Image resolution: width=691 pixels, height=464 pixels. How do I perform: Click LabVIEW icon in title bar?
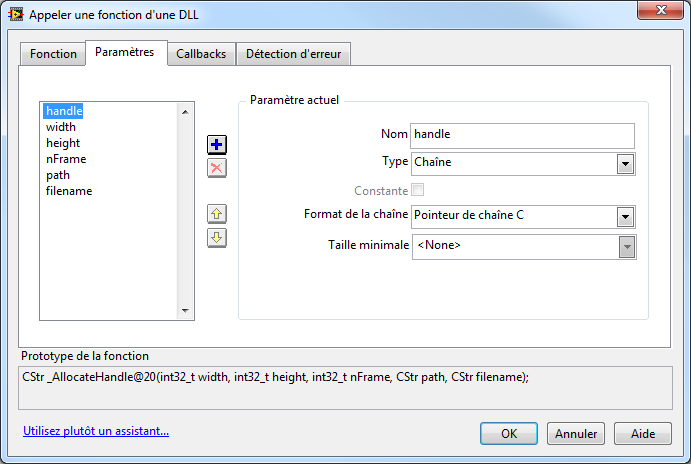pyautogui.click(x=15, y=15)
